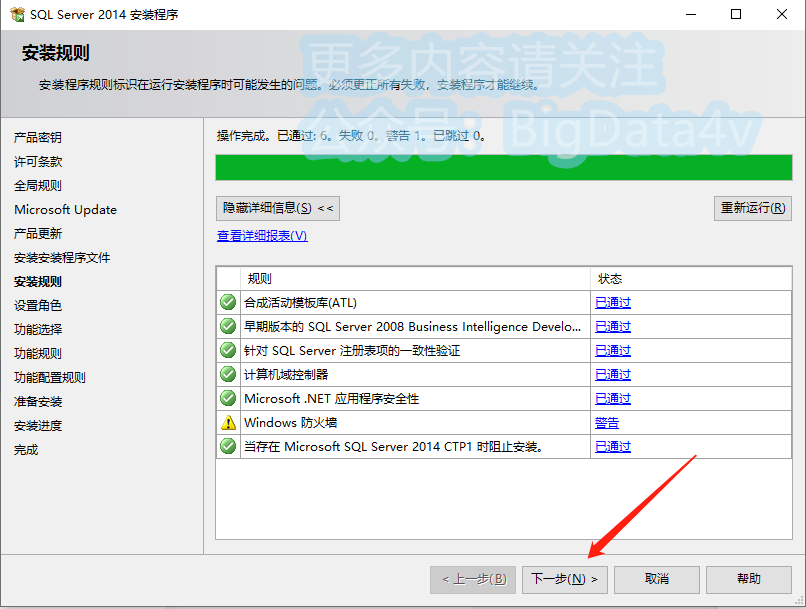Click rule text Microsoft .NET 应用程序安全性
Viewport: 806px width, 609px height.
click(332, 398)
